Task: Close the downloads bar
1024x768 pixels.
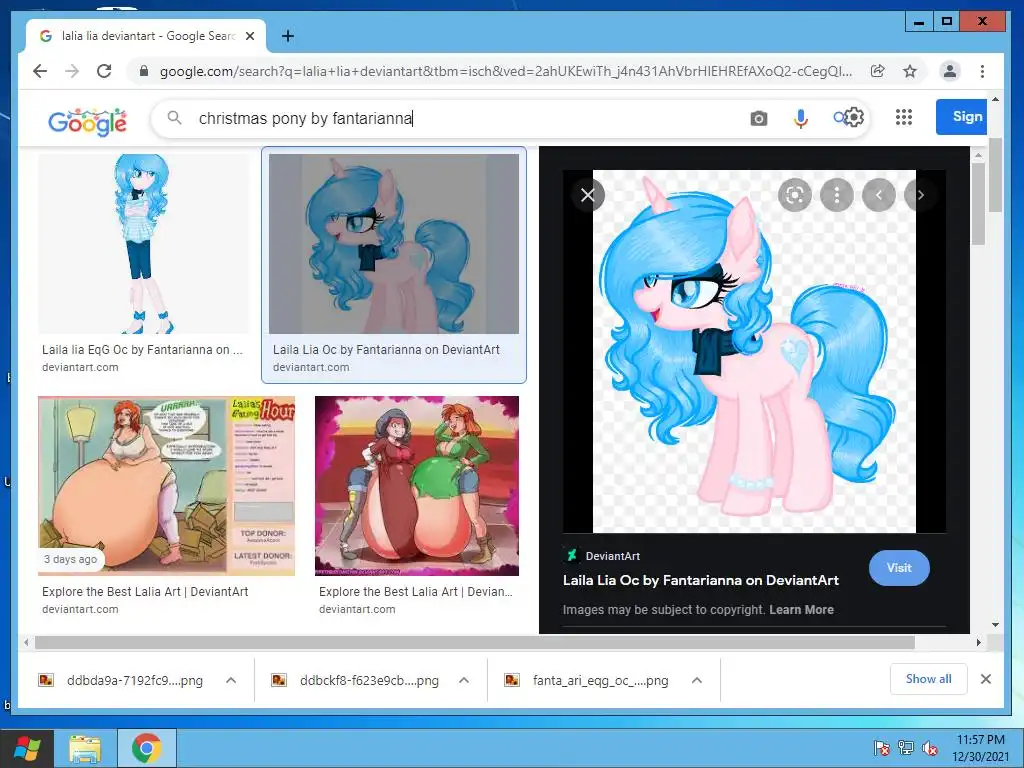Action: point(986,679)
